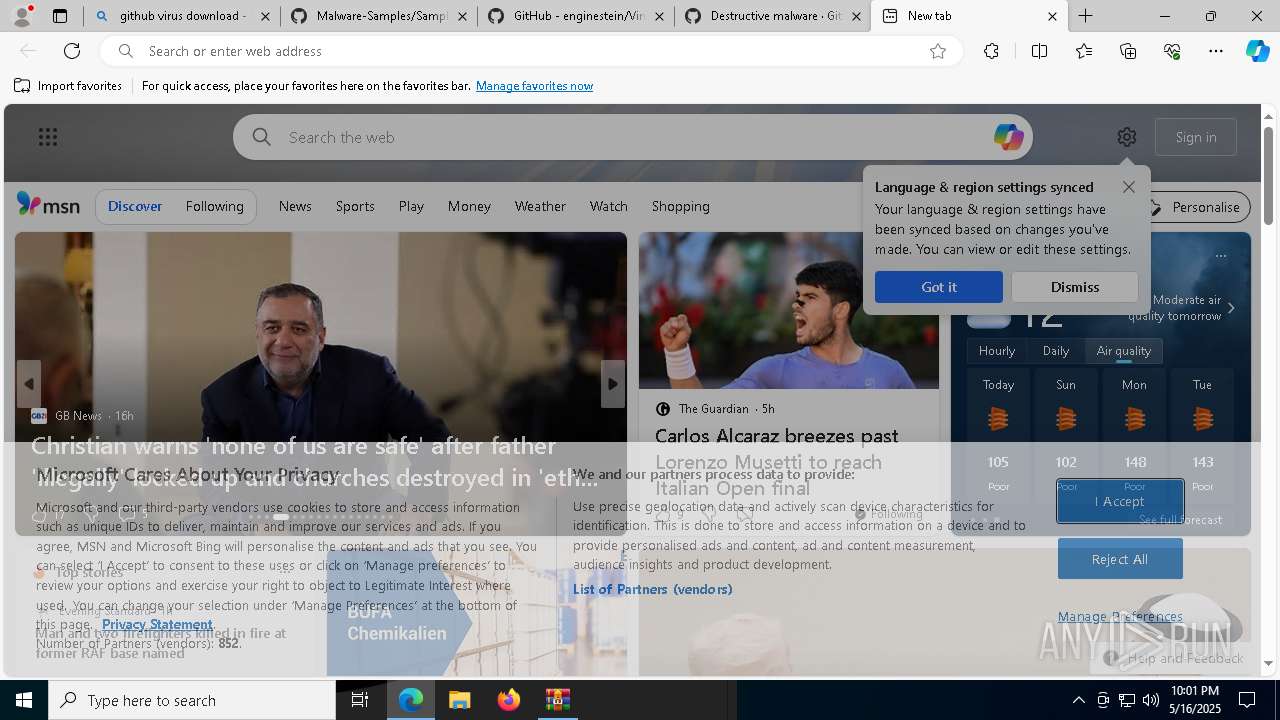This screenshot has height=720, width=1280.
Task: Open Manage Preferences link
Action: (x=1120, y=617)
